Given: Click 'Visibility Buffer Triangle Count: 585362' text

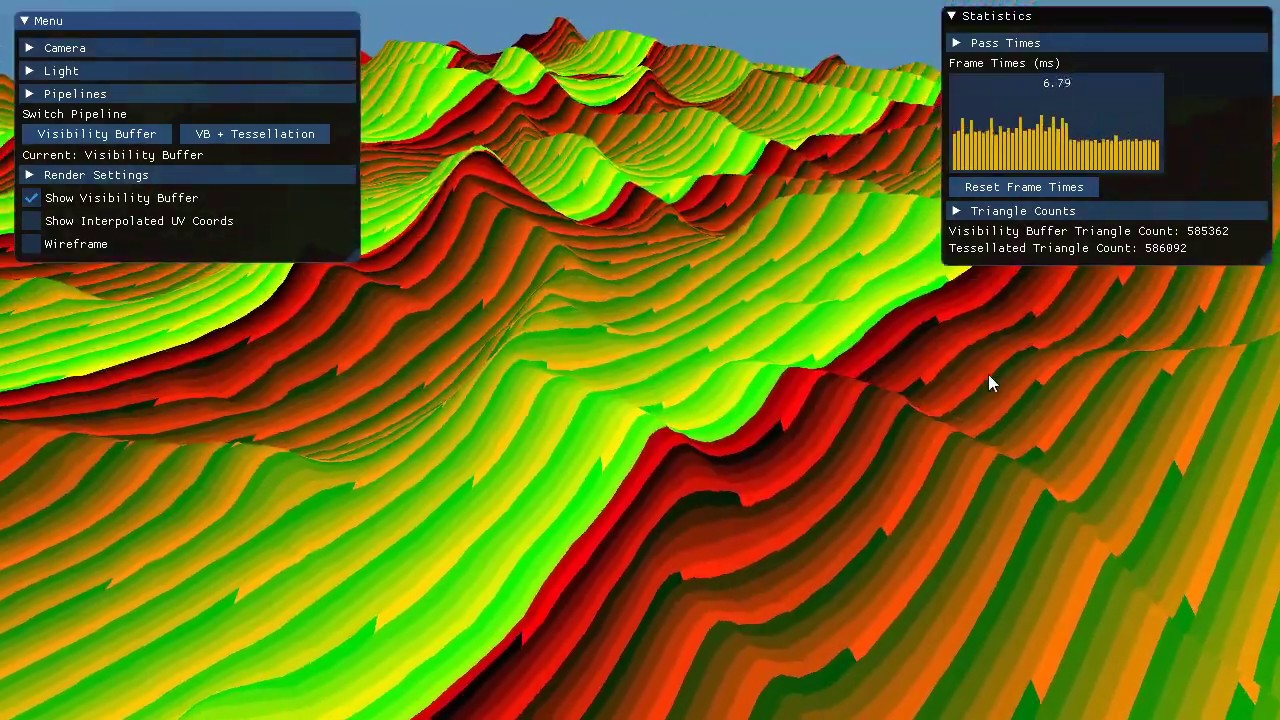Looking at the screenshot, I should [x=1089, y=231].
